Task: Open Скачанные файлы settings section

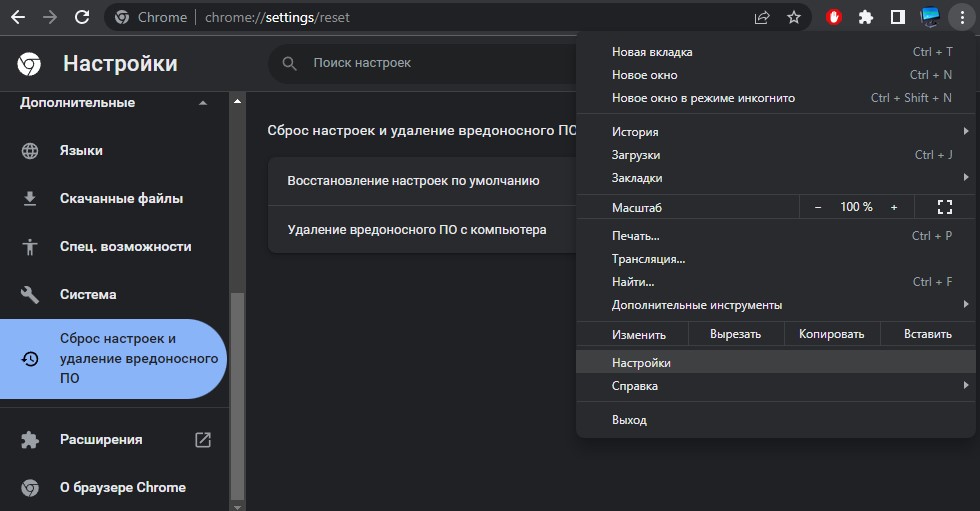Action: pos(114,199)
